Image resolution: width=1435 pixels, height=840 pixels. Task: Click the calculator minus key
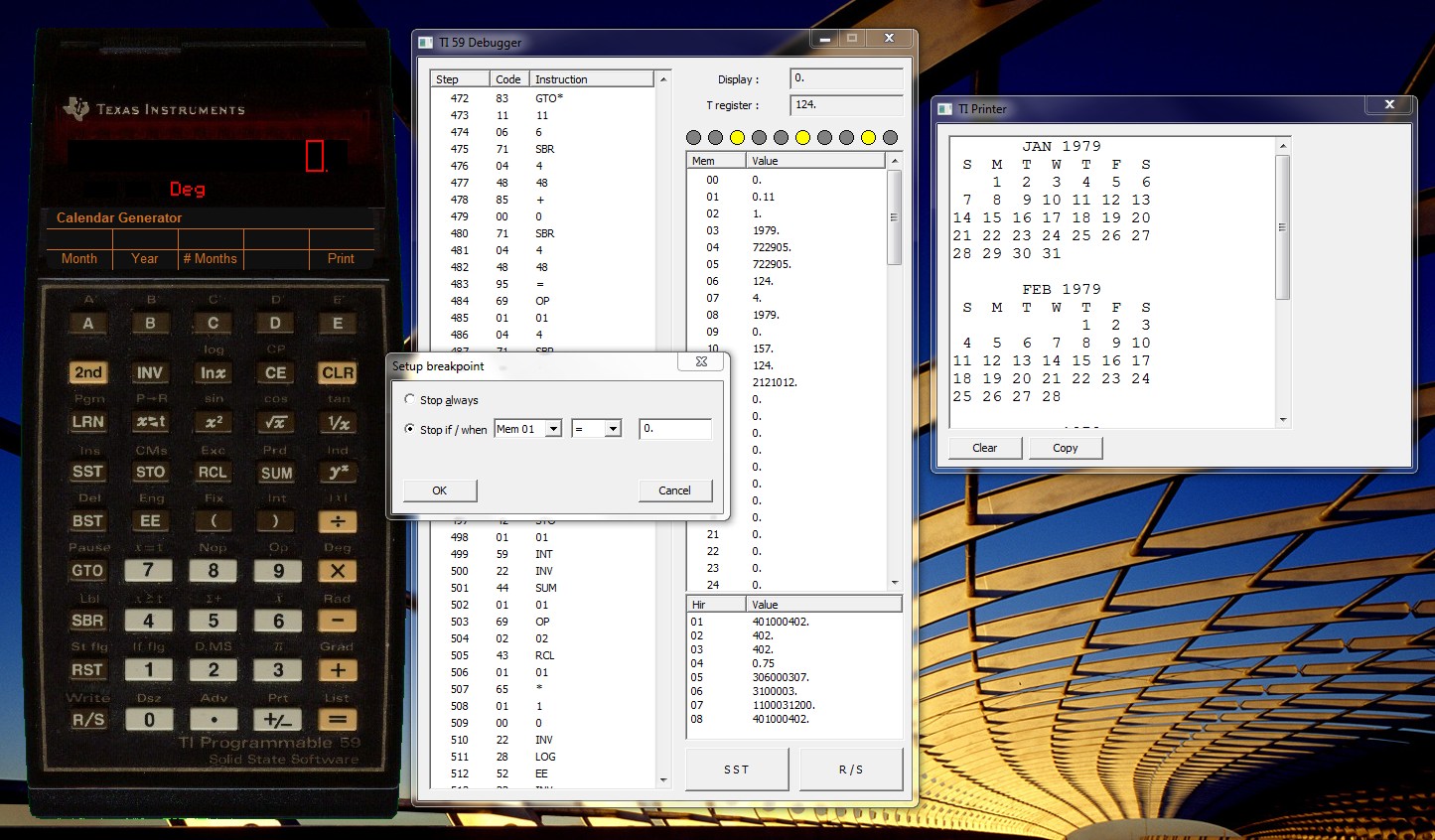[338, 620]
